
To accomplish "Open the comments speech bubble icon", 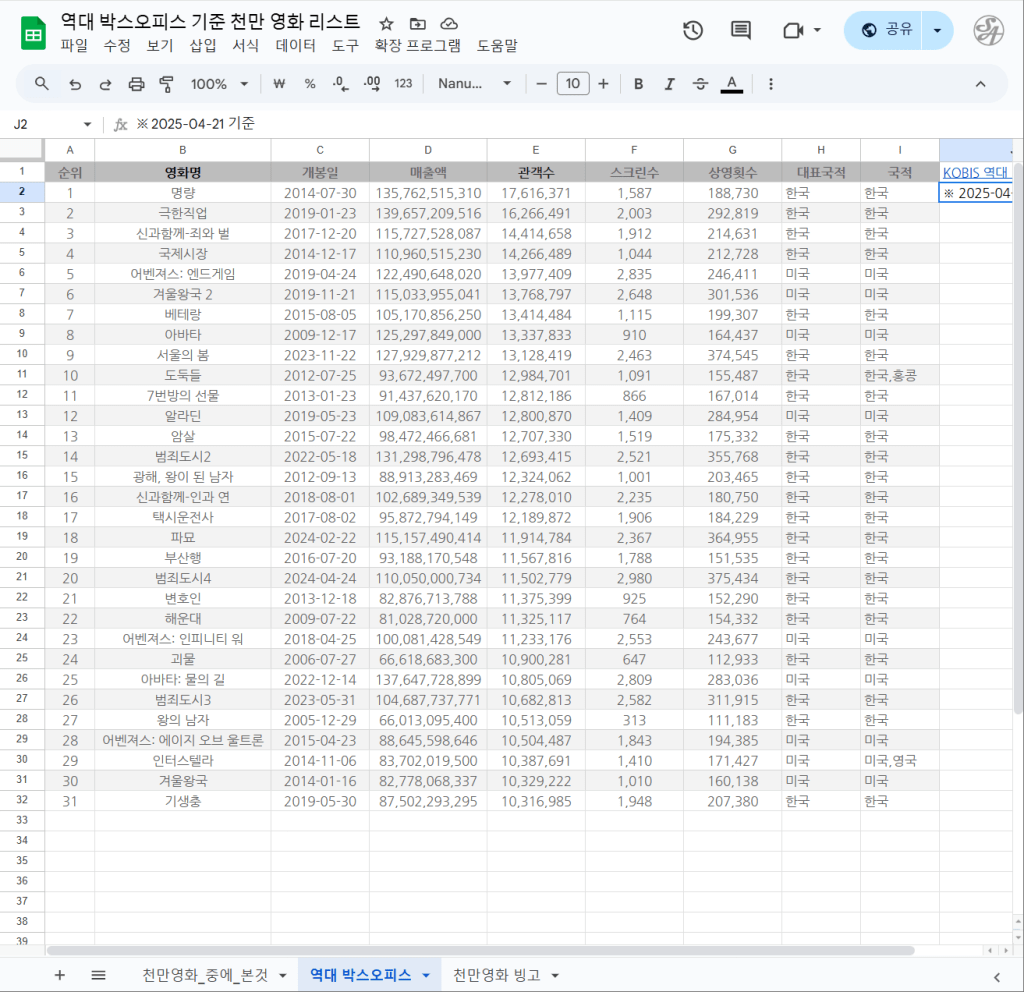I will [741, 30].
